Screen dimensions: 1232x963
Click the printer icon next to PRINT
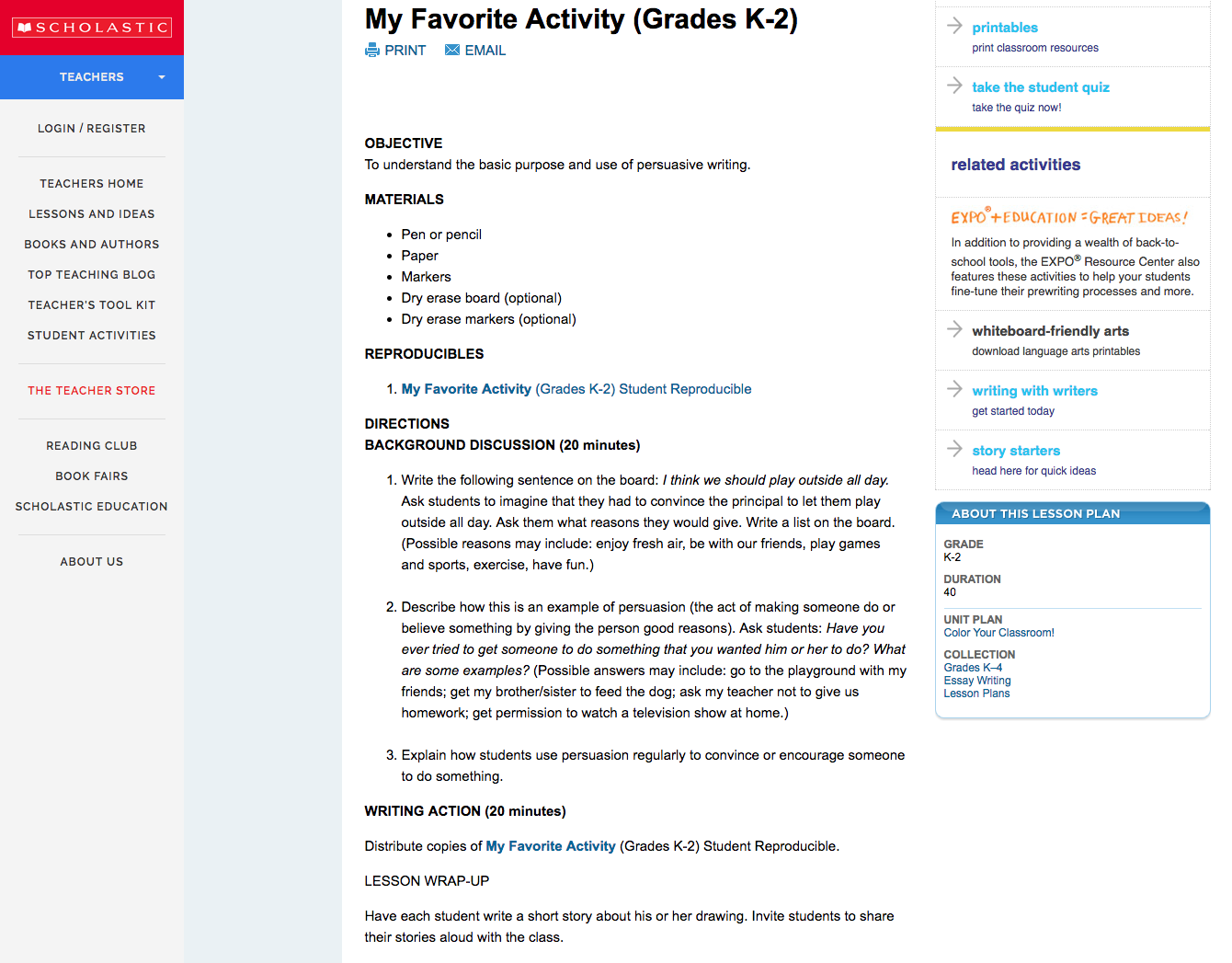point(372,50)
